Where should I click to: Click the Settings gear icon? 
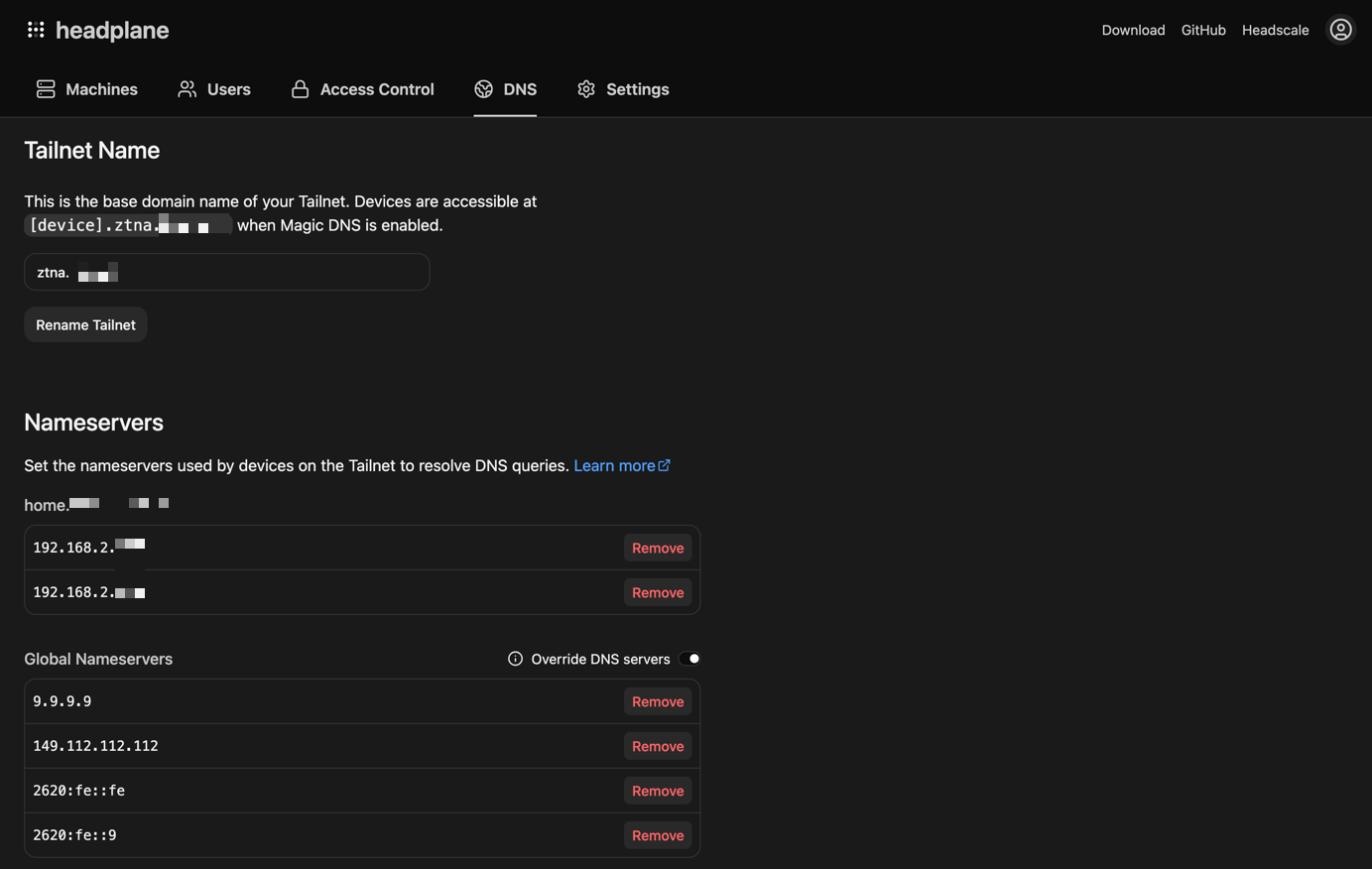coord(586,89)
